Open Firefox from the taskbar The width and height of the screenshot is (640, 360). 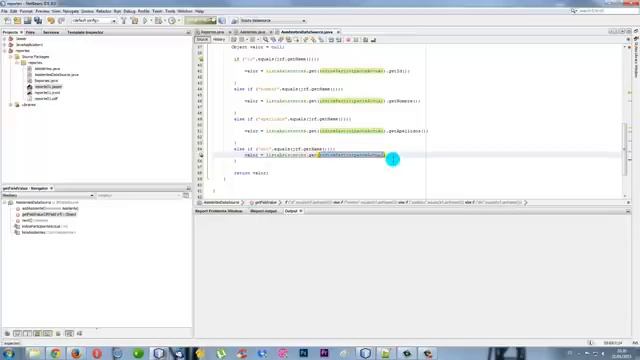(76, 353)
